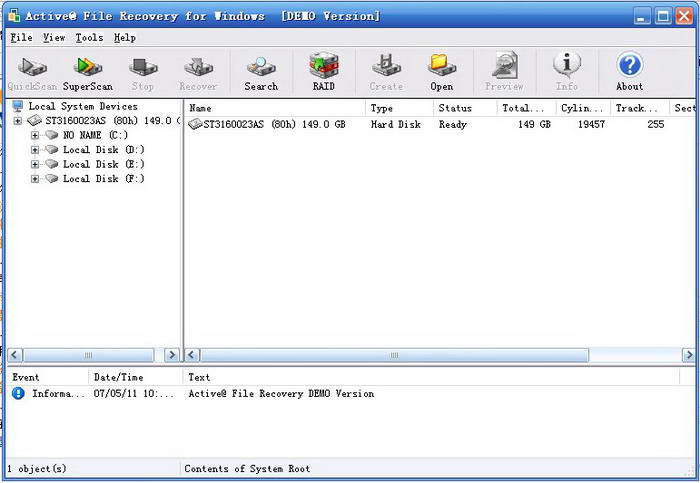This screenshot has width=700, height=483.
Task: Click the Cylin... column header
Action: pos(583,108)
